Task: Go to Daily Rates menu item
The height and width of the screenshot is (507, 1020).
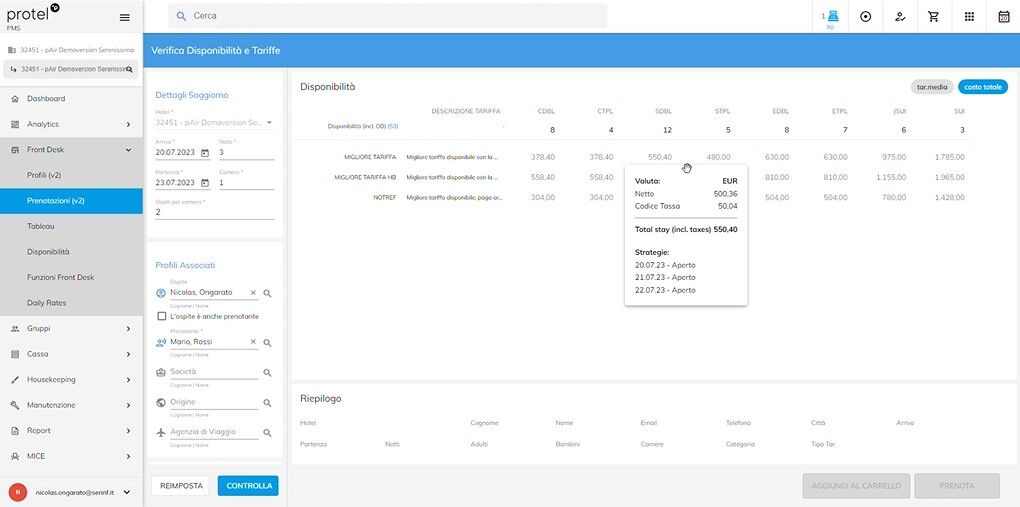Action: click(x=46, y=303)
